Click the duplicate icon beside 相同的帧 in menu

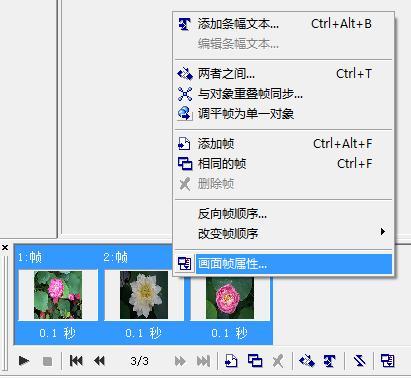tap(185, 164)
